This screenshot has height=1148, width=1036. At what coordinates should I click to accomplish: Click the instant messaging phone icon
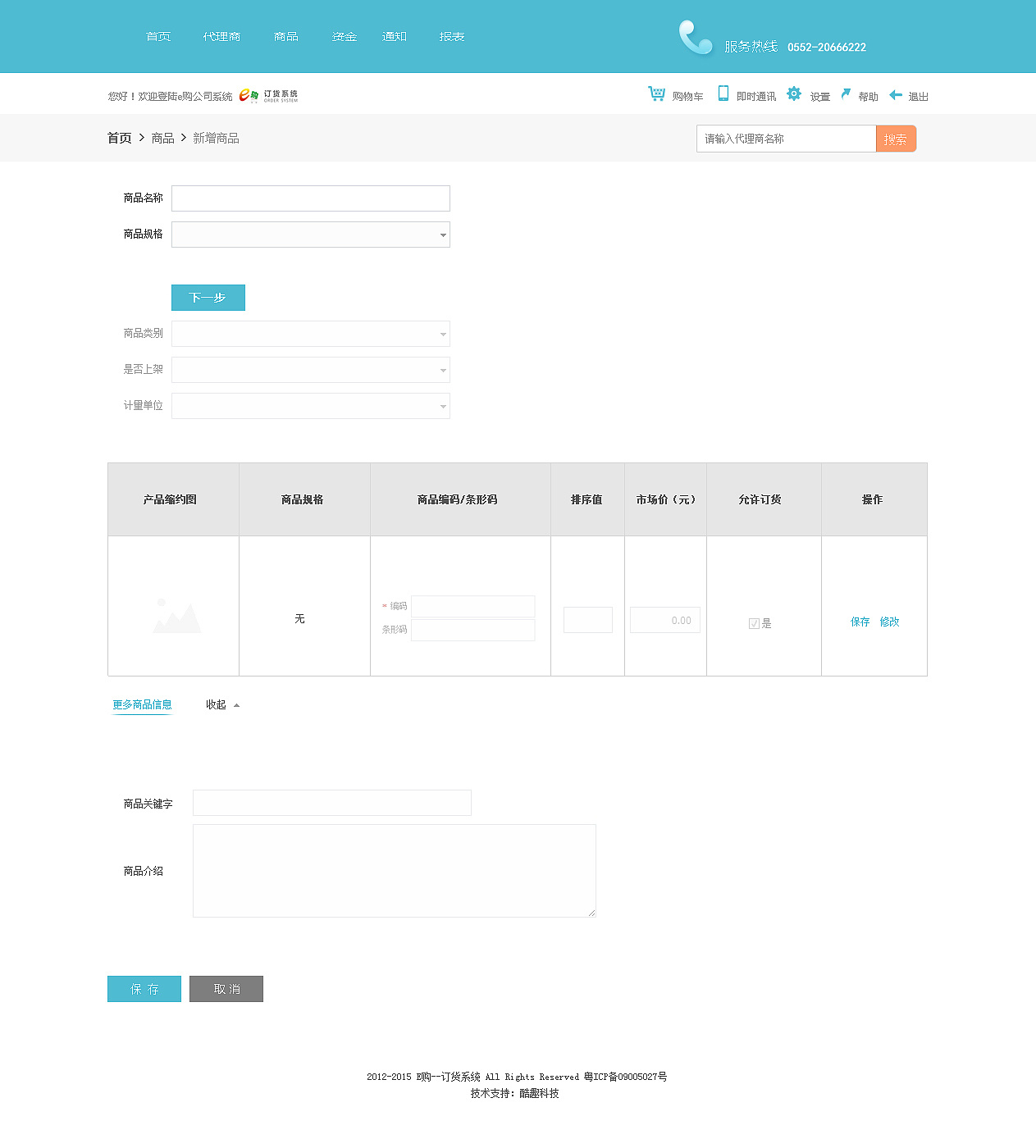(723, 93)
